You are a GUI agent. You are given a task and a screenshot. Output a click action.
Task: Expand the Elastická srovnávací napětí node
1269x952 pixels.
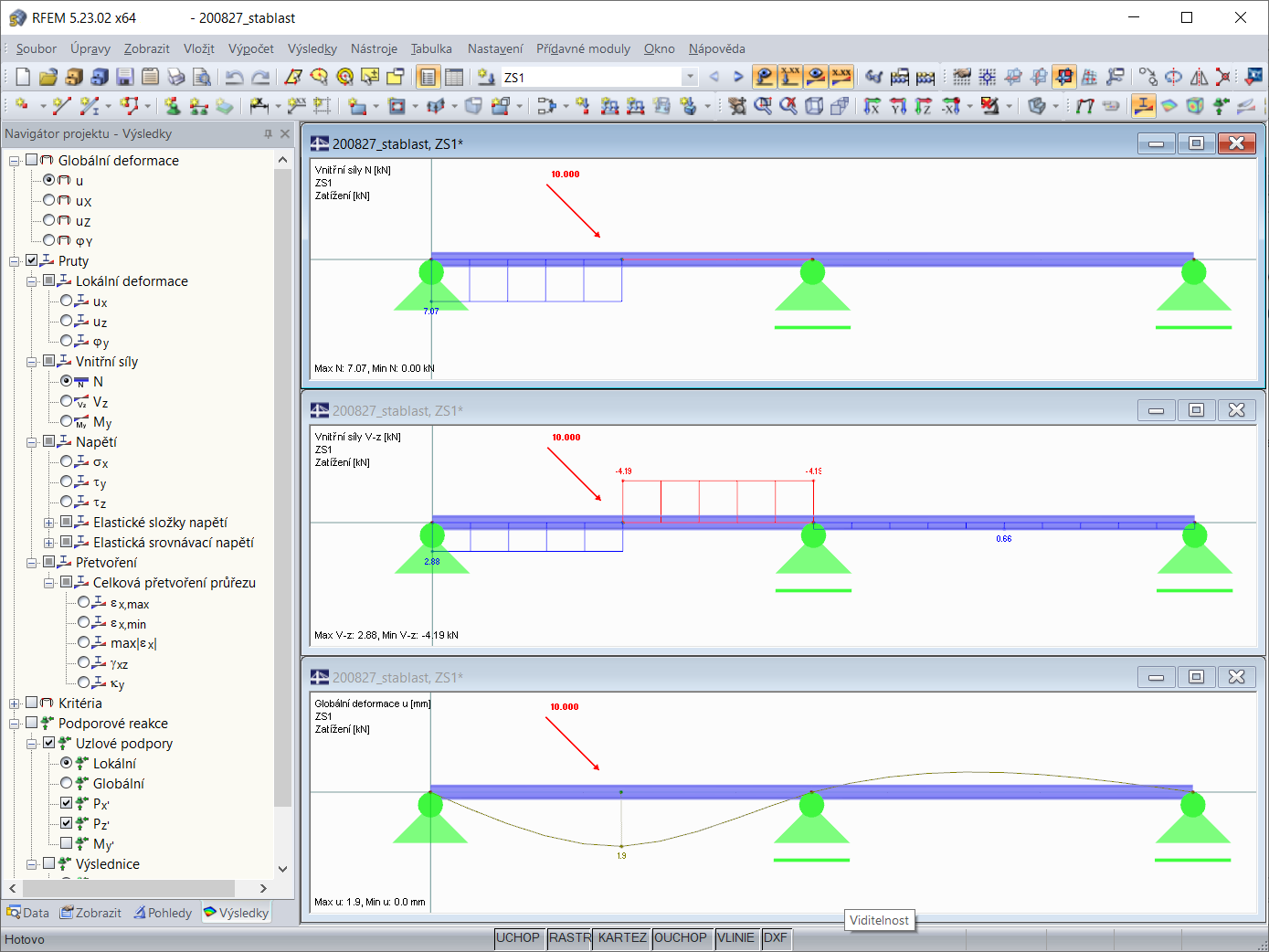coord(49,543)
